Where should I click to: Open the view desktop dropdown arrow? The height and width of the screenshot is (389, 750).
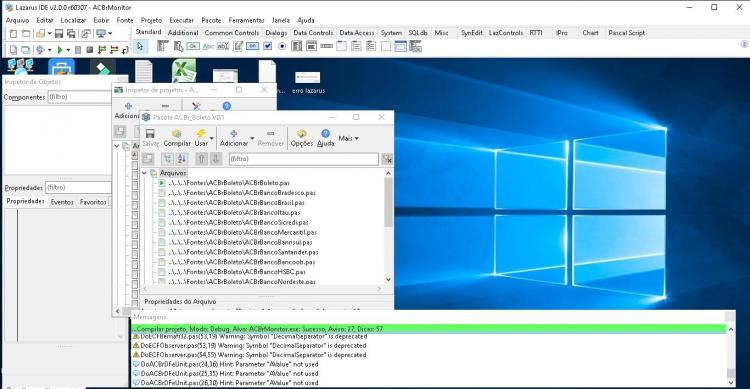[110, 33]
